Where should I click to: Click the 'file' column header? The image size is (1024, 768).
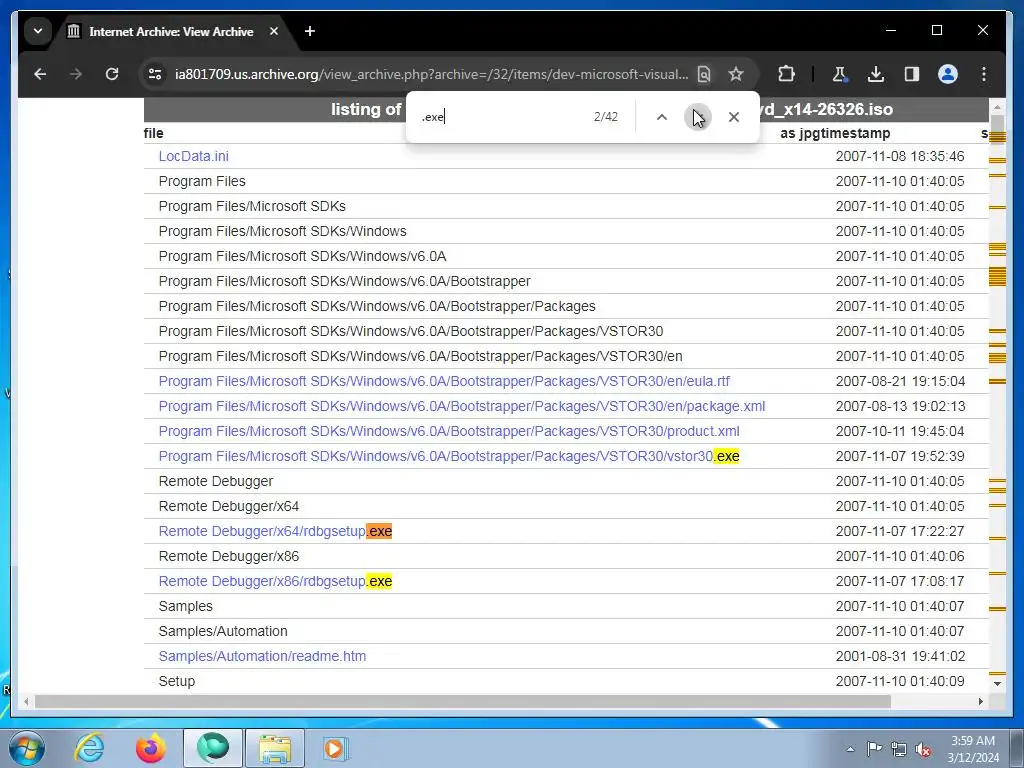pyautogui.click(x=153, y=133)
